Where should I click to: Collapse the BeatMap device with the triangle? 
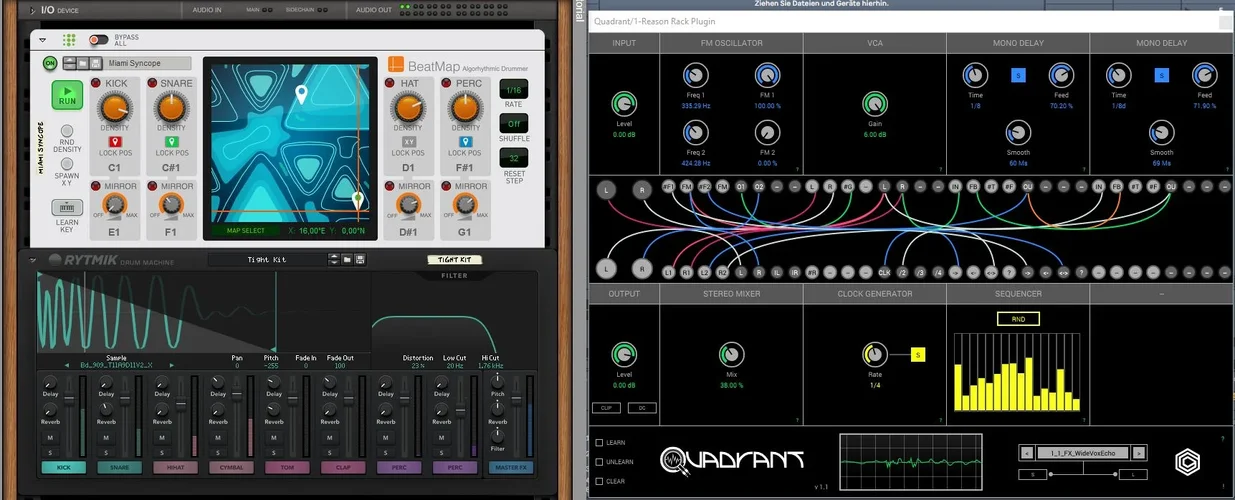tap(43, 40)
